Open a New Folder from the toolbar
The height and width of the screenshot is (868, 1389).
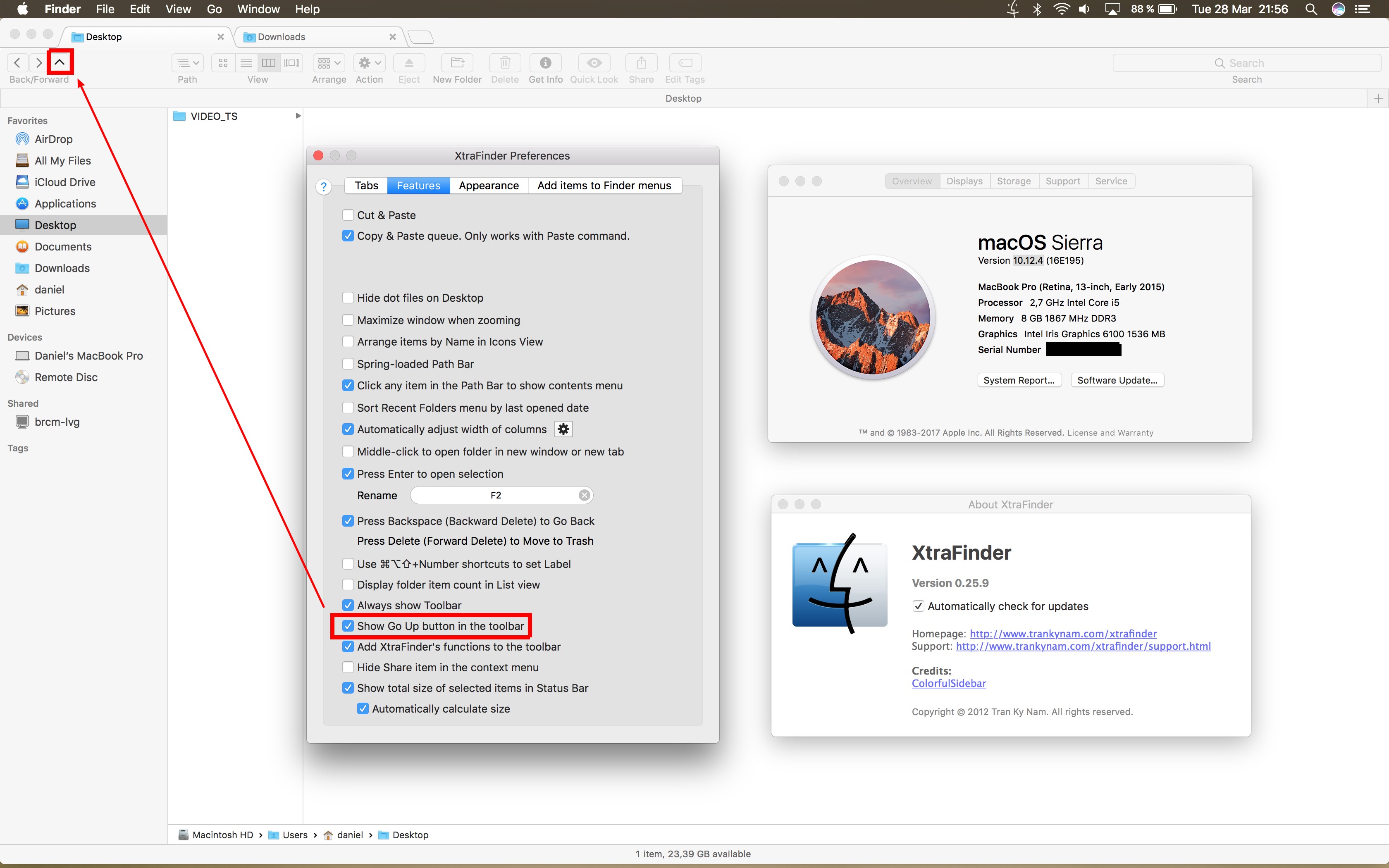(x=456, y=63)
